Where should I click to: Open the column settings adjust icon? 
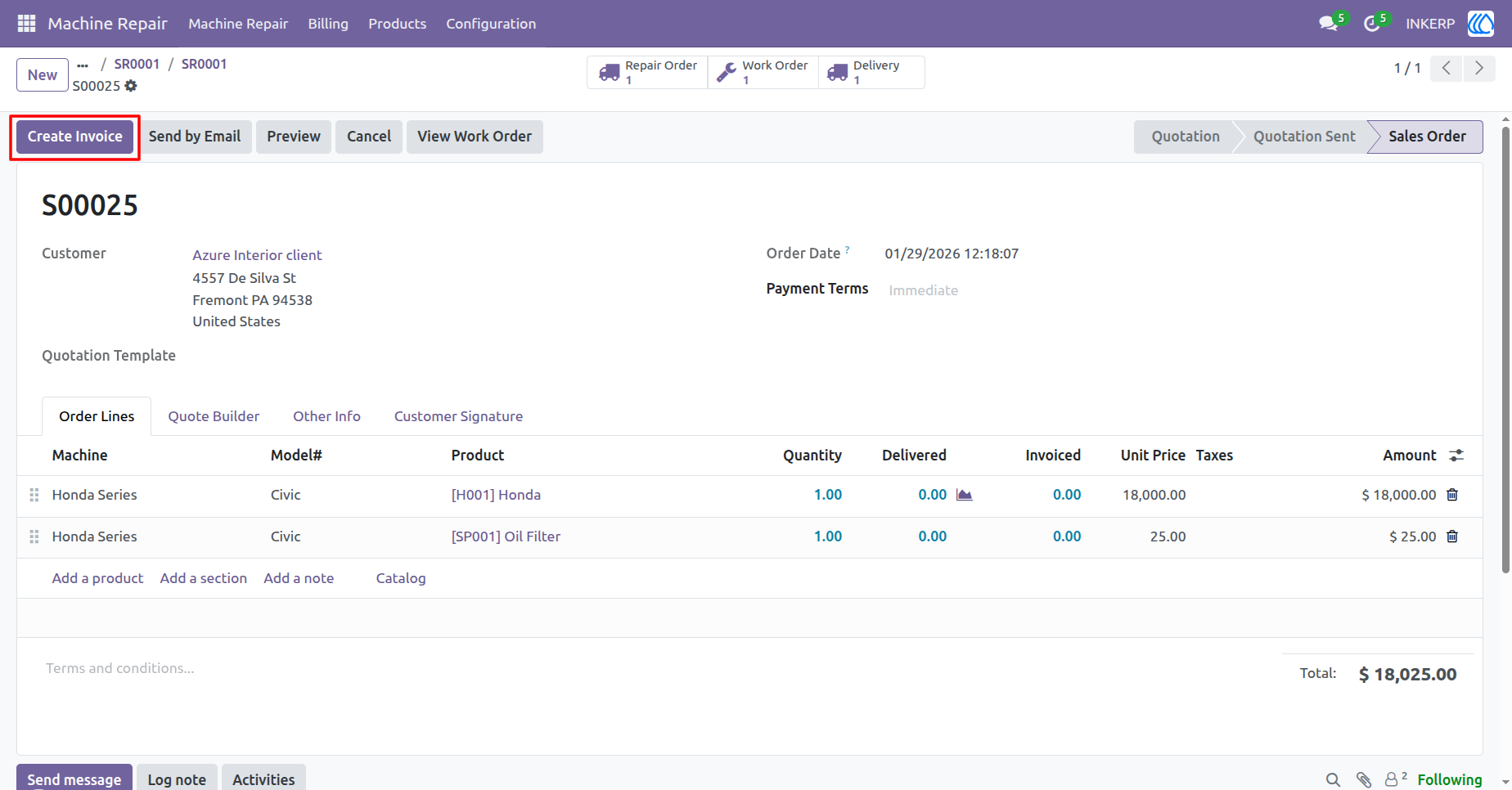click(x=1456, y=456)
